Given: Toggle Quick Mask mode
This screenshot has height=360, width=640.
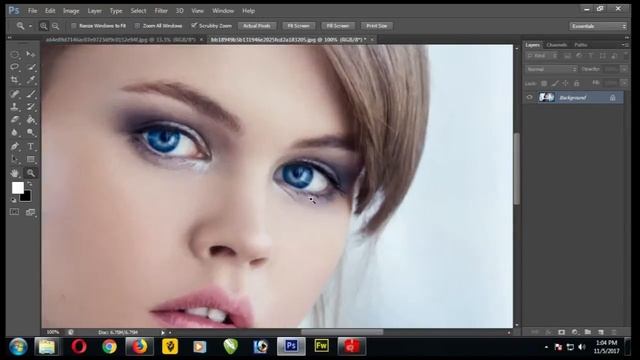Looking at the screenshot, I should pyautogui.click(x=14, y=212).
